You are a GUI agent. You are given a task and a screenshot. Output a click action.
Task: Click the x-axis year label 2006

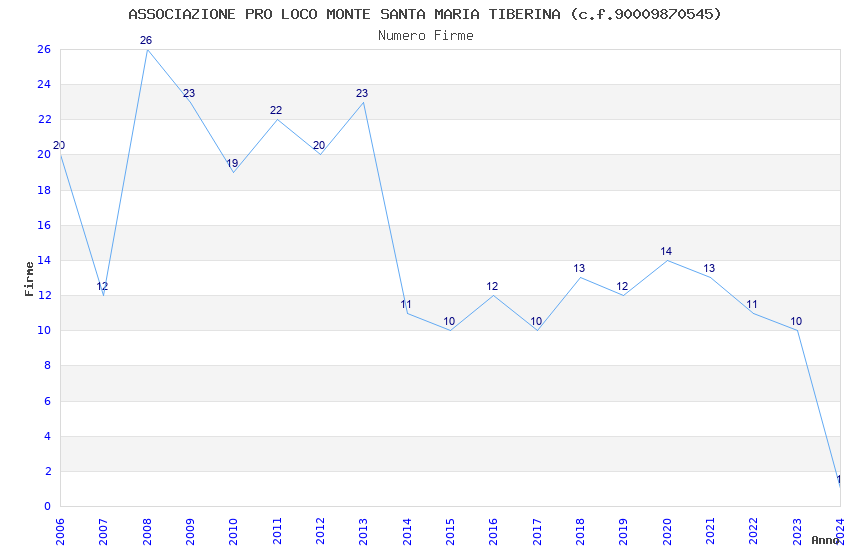pyautogui.click(x=60, y=532)
